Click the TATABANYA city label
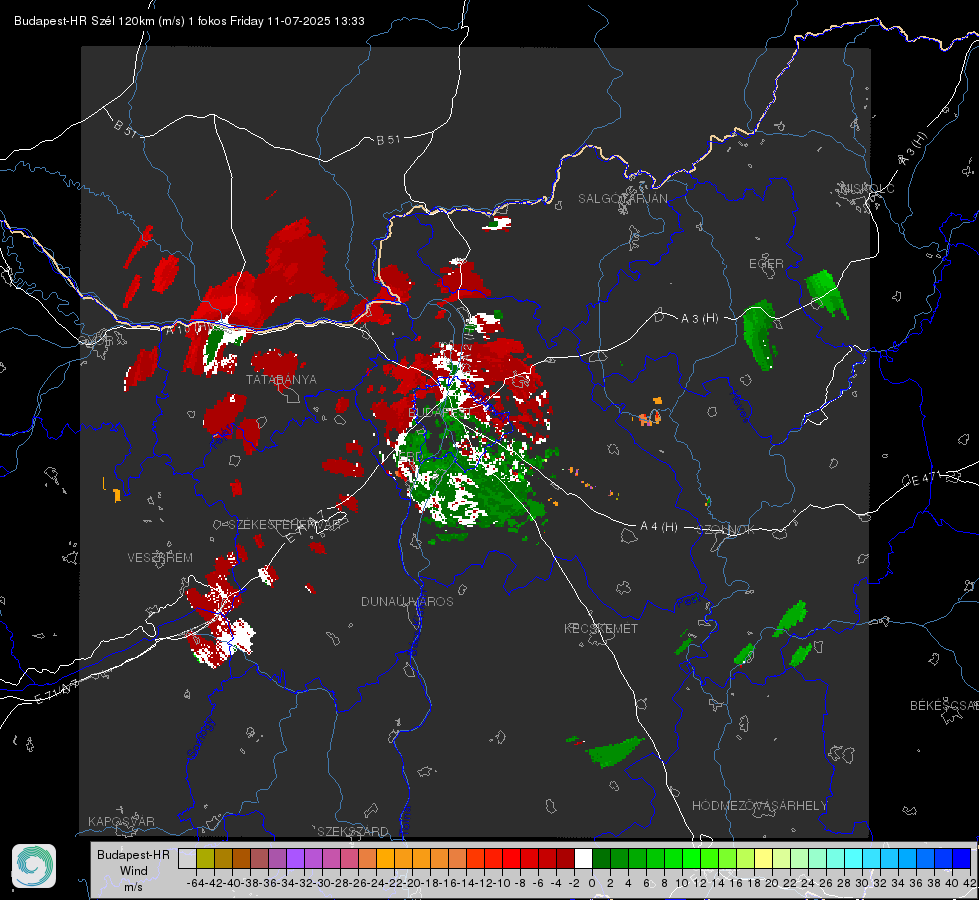This screenshot has width=979, height=900. tap(281, 380)
